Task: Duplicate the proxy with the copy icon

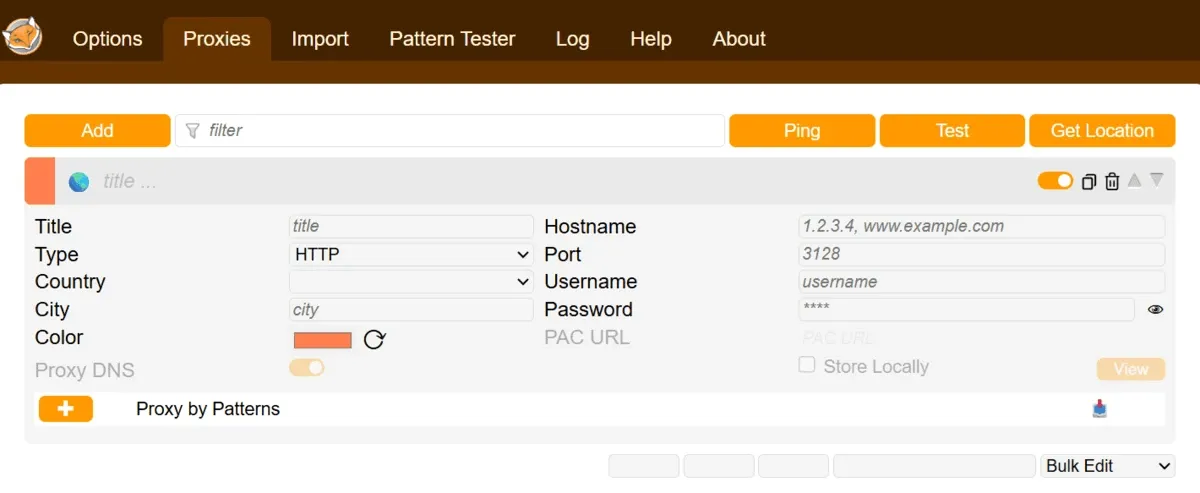Action: click(x=1089, y=181)
